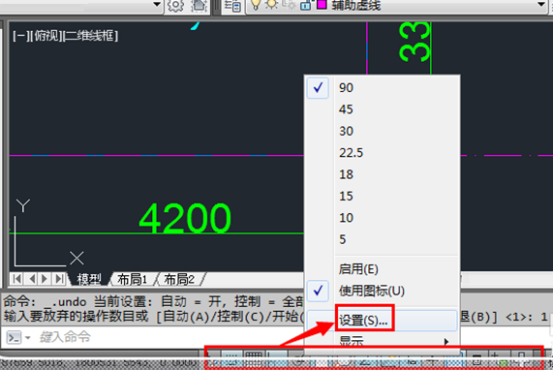The height and width of the screenshot is (371, 554).
Task: Jump to first layout tab arrow
Action: coord(17,279)
